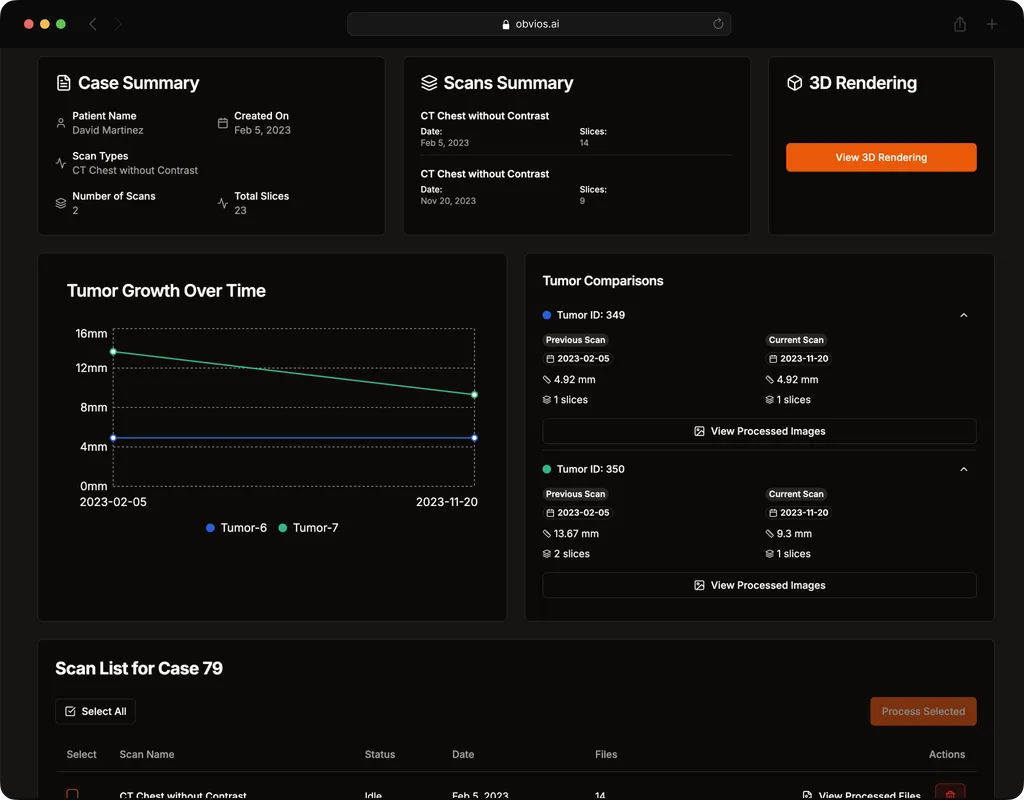
Task: Click Tumor-7 data point at 2023-11-20
Action: point(474,395)
